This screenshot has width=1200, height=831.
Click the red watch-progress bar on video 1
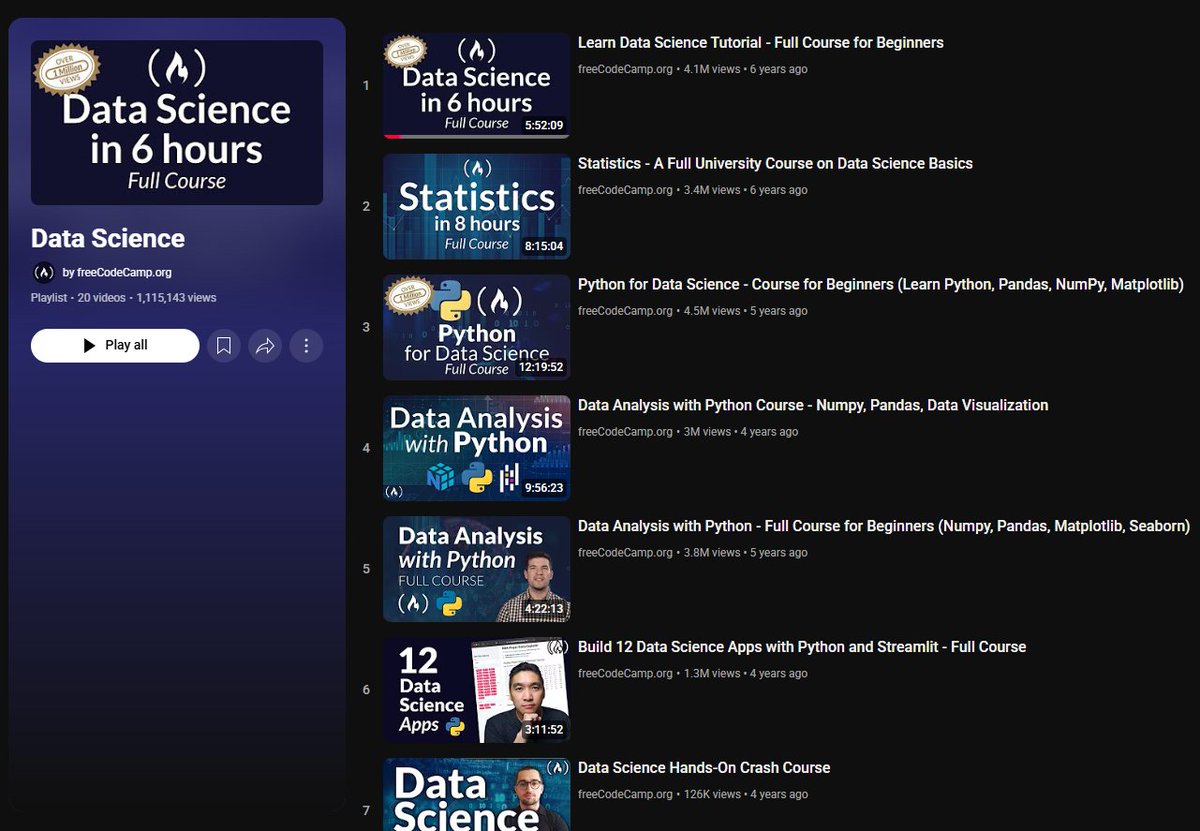coord(394,137)
